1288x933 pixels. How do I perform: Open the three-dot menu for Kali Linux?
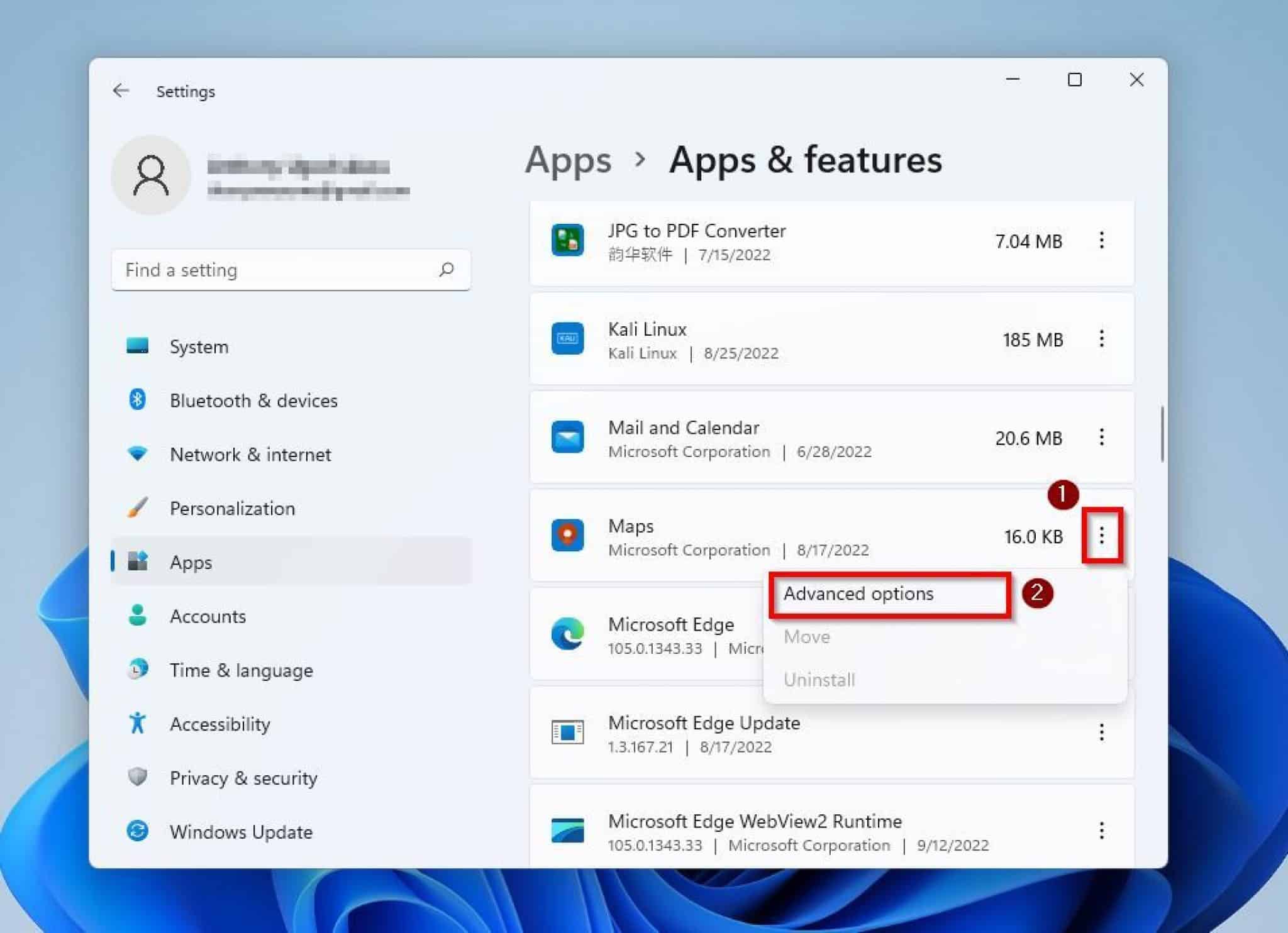coord(1102,340)
